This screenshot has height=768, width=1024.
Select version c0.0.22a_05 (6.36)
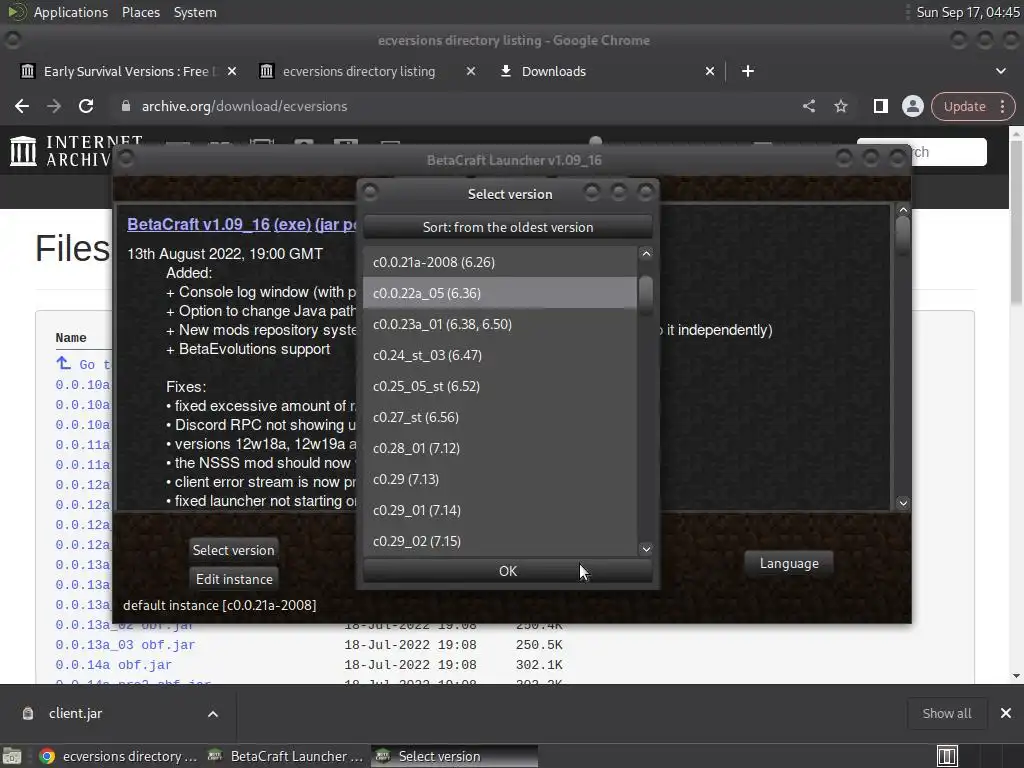coord(500,293)
